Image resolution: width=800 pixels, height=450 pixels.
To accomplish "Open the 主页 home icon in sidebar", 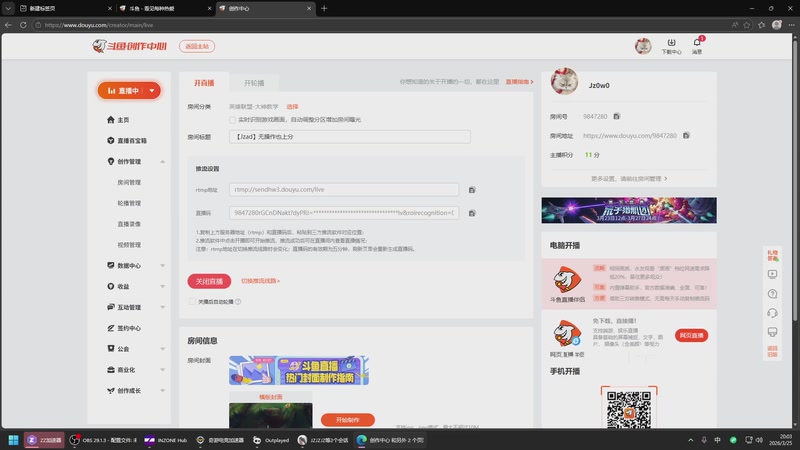I will 111,119.
